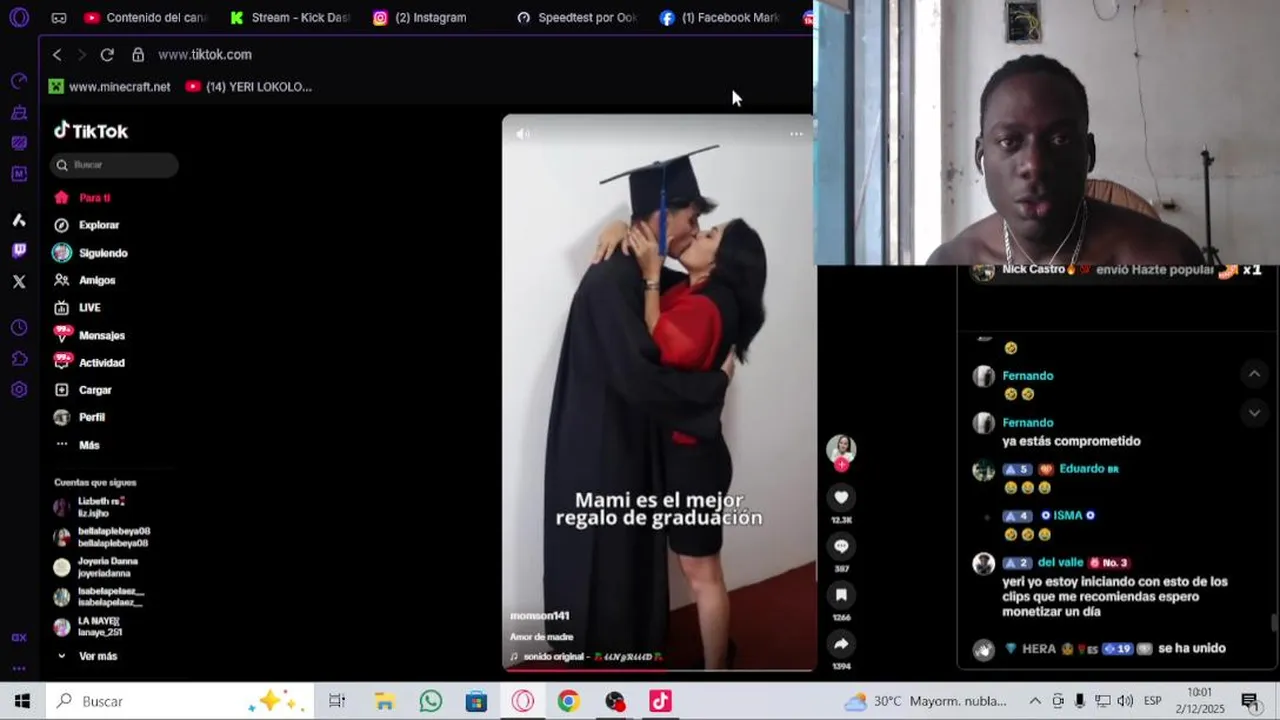Open browser History clock icon

pos(19,328)
